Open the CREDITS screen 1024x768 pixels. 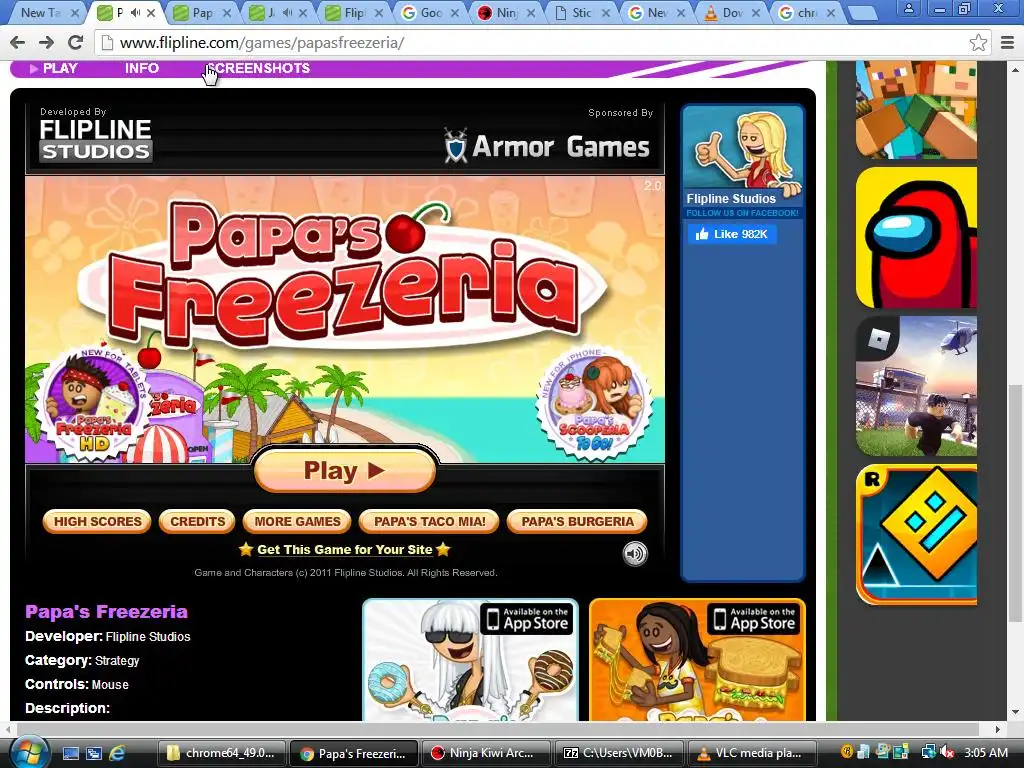point(197,522)
